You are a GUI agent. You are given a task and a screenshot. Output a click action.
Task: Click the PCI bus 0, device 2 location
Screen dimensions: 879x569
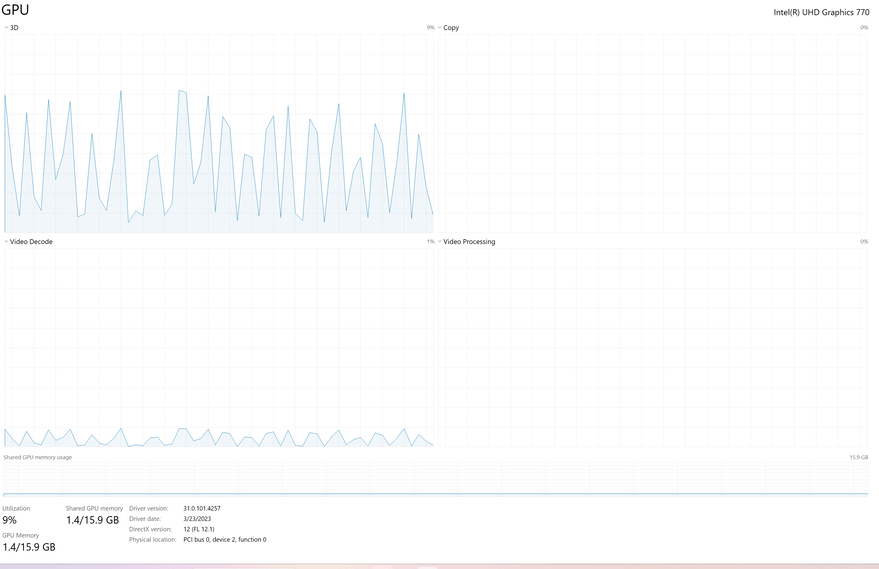pyautogui.click(x=225, y=539)
